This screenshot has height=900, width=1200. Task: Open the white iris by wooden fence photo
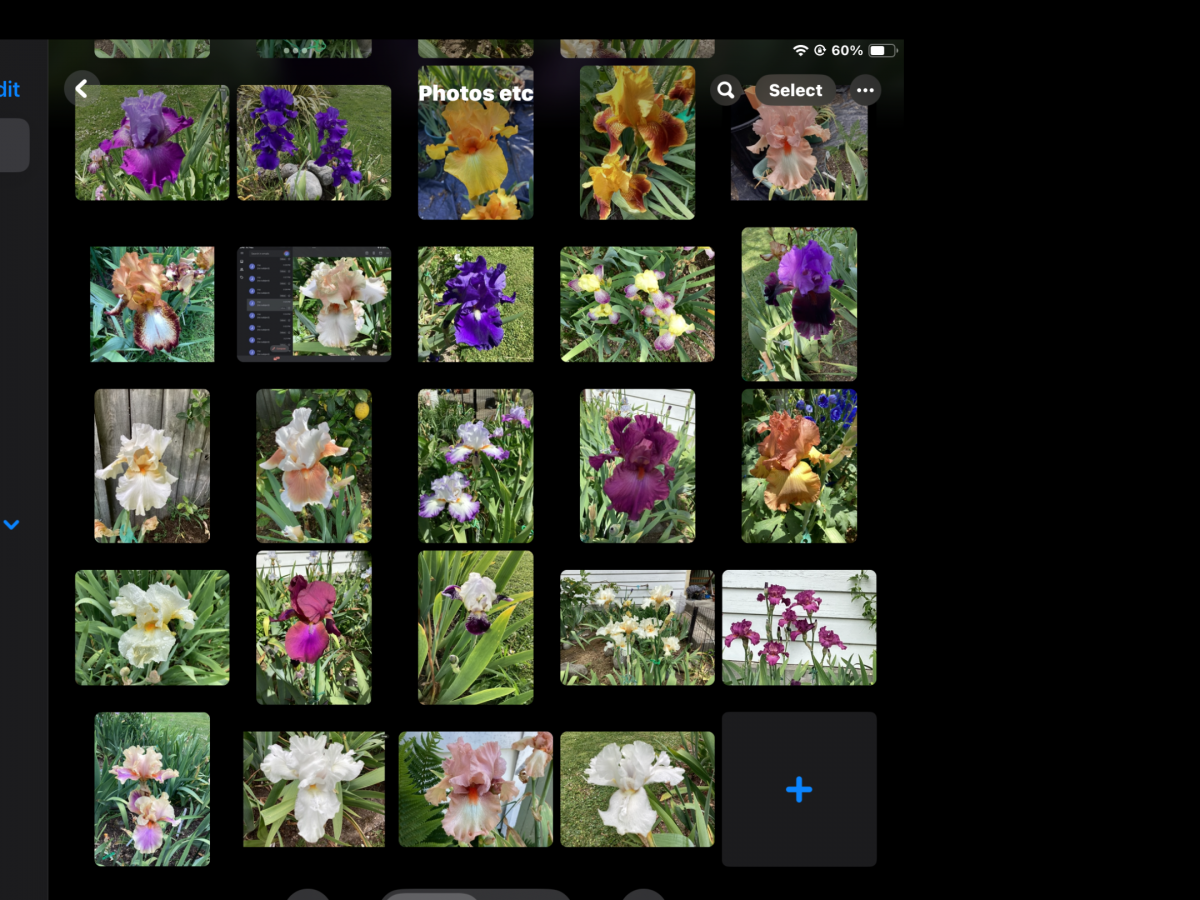tap(152, 466)
